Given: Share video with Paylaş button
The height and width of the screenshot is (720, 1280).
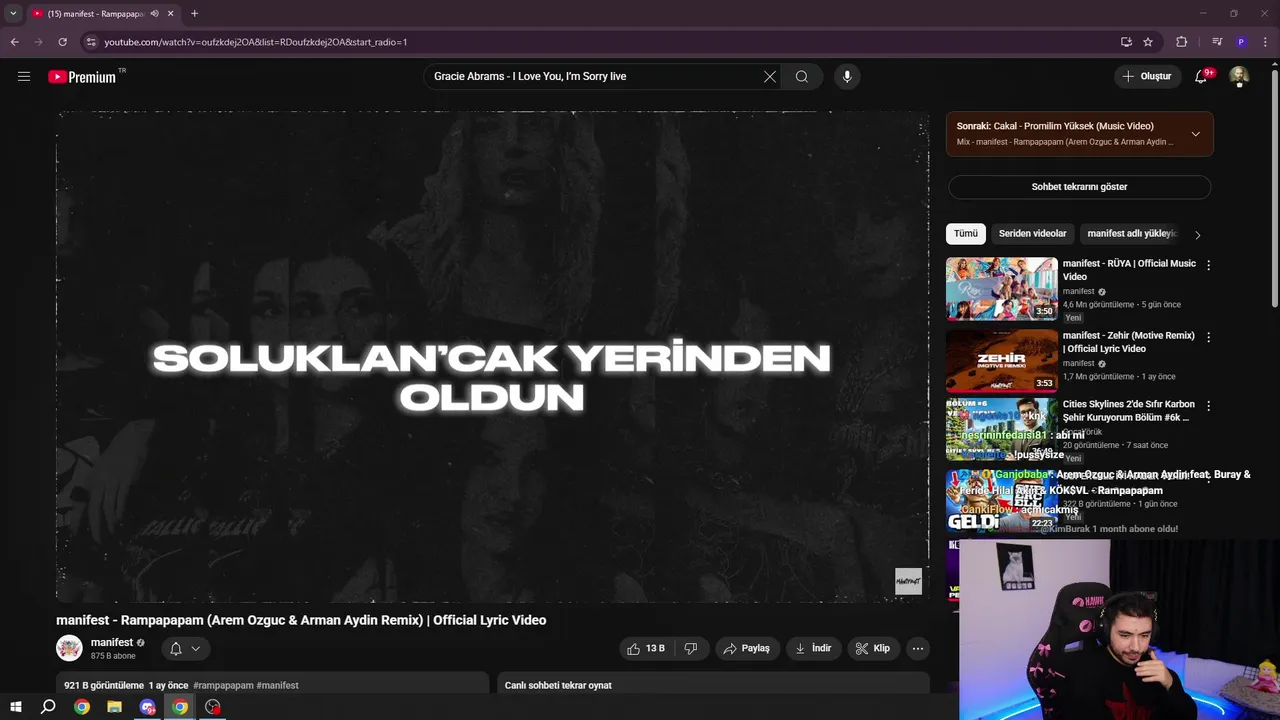Looking at the screenshot, I should (747, 649).
